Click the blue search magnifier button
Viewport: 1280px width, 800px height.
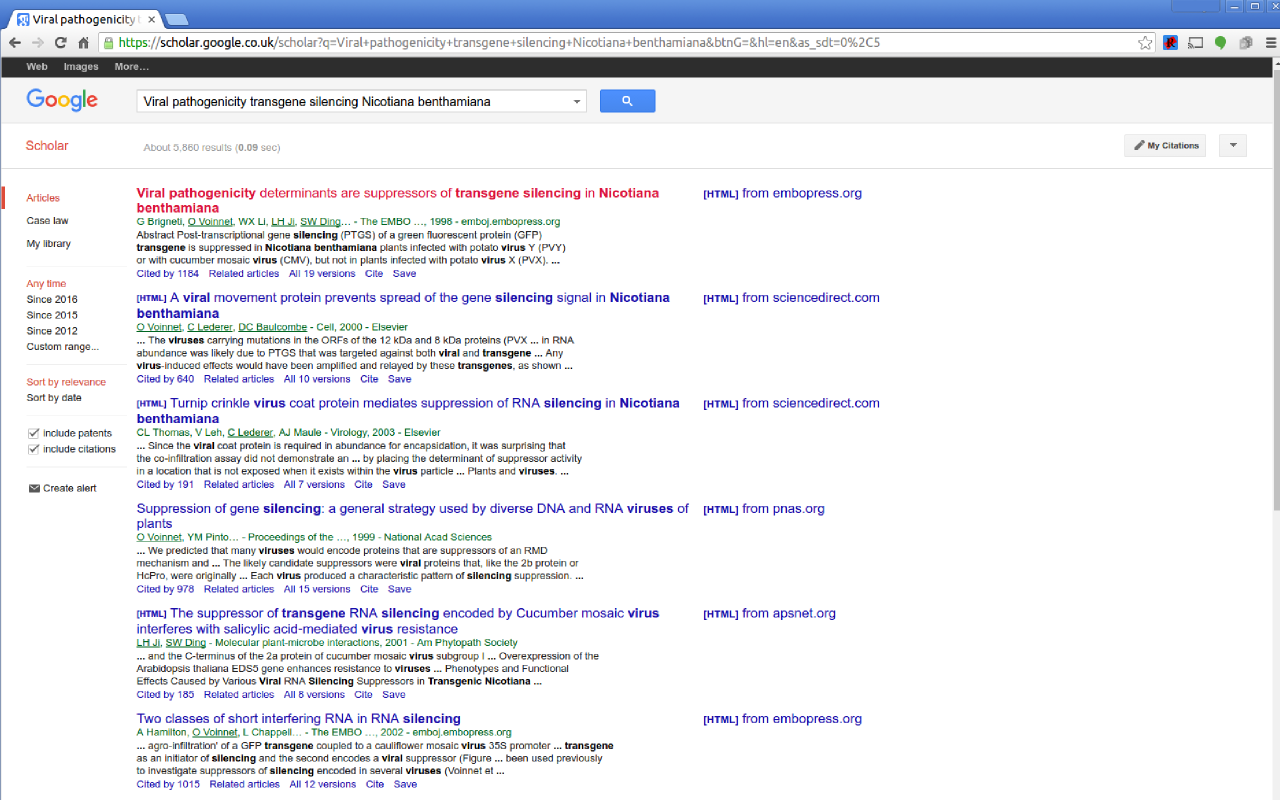tap(627, 101)
